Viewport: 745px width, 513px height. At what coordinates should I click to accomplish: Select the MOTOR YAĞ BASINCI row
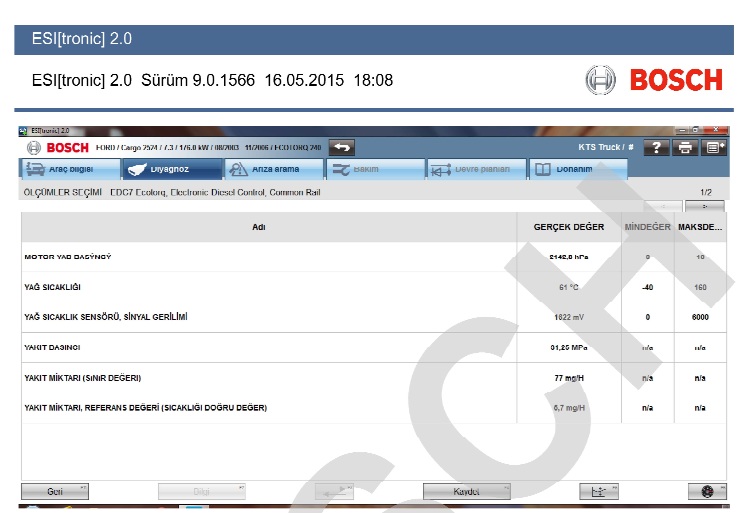[373, 257]
